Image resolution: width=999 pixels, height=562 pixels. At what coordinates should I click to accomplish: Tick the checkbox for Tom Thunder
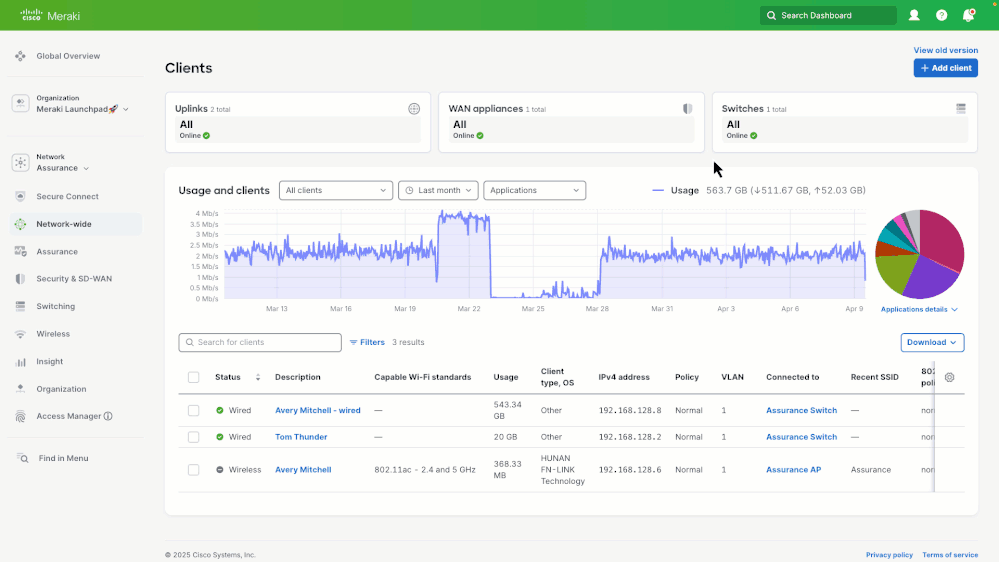(x=194, y=437)
